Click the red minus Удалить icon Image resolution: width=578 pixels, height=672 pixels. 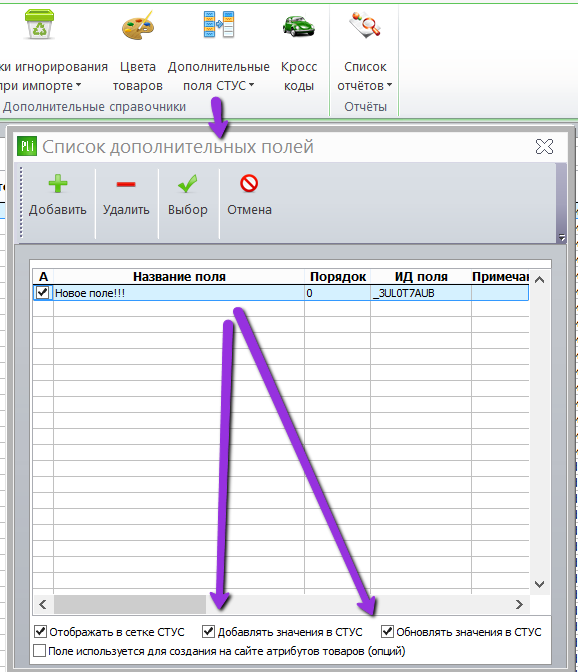tap(126, 185)
